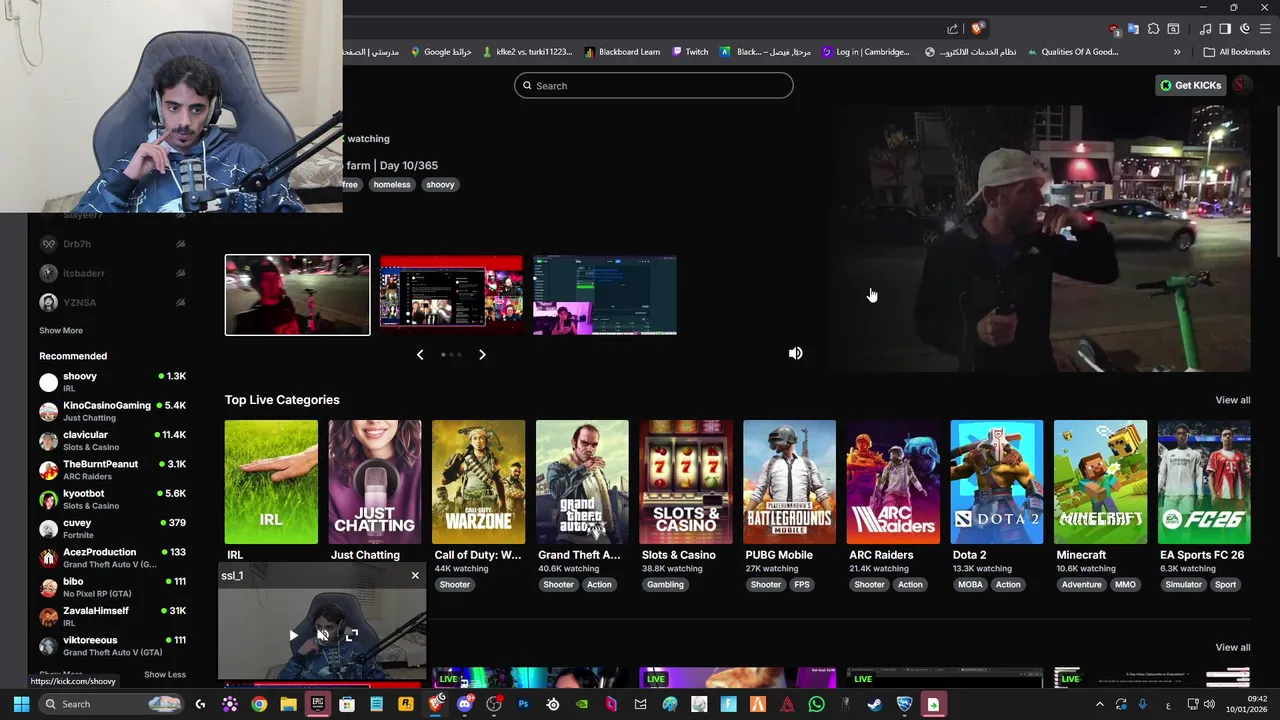Open Steam from the taskbar

[875, 704]
